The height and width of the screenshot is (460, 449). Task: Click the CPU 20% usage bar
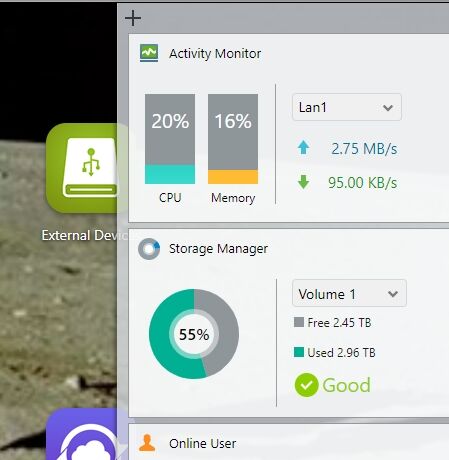pos(170,139)
